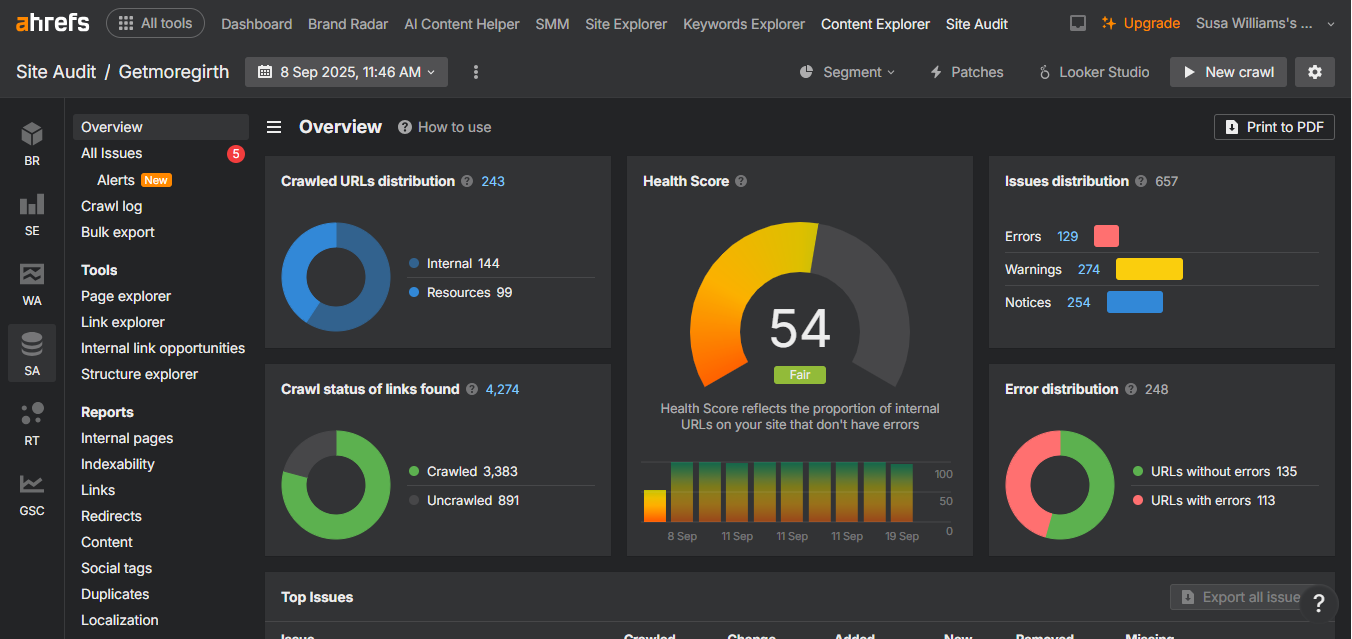This screenshot has width=1352, height=639.
Task: Start a New crawl
Action: 1228,72
